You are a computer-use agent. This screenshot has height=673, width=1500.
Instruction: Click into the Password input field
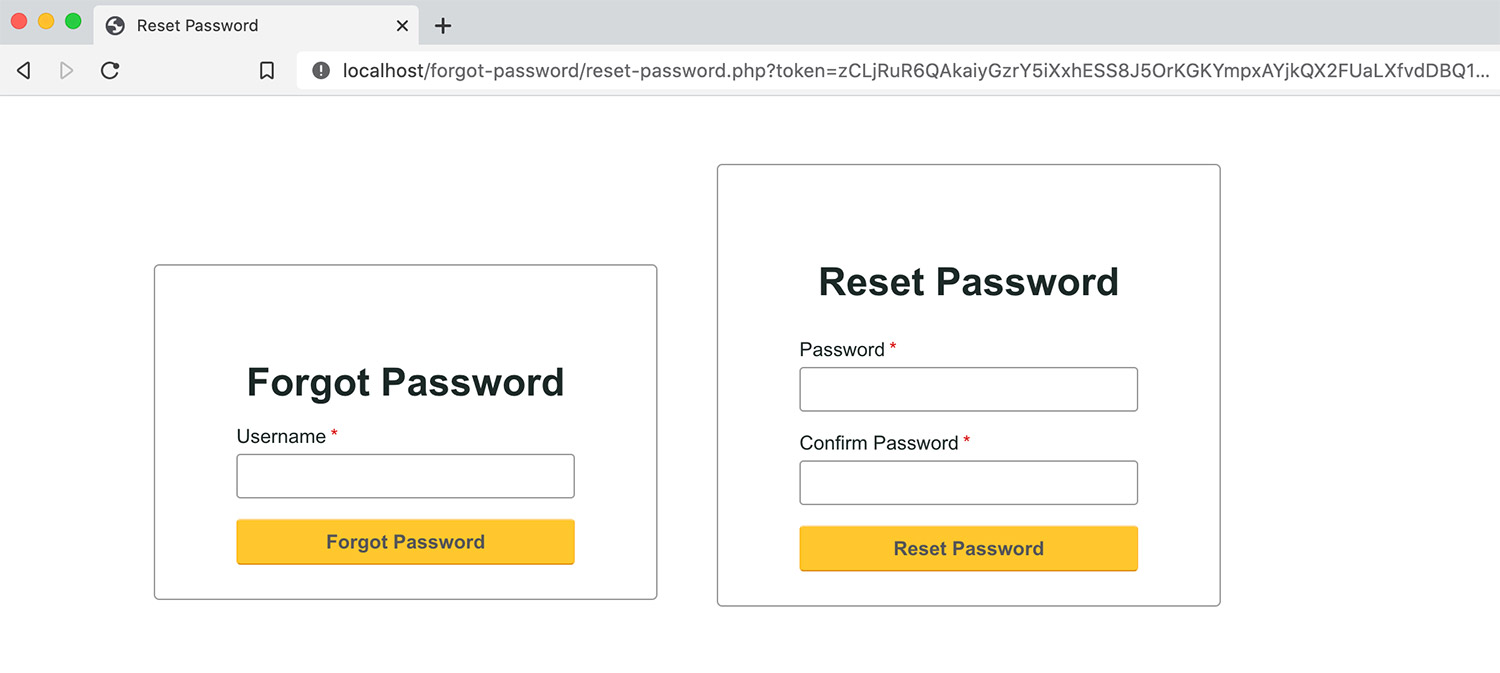pos(968,389)
